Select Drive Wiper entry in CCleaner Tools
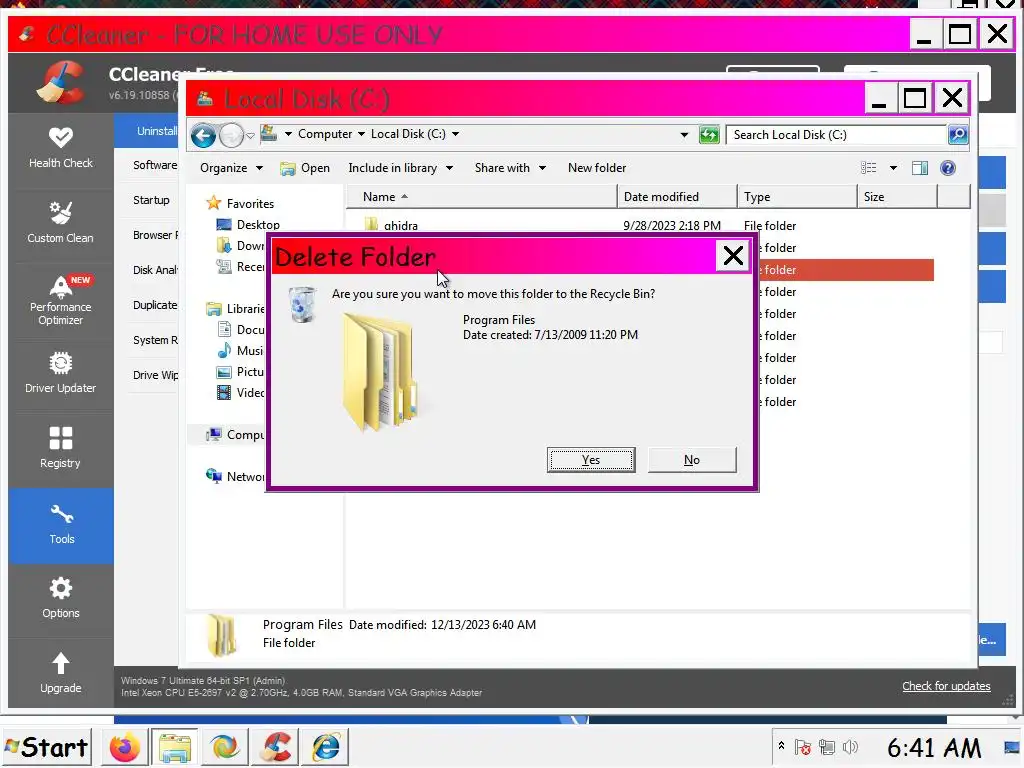Viewport: 1024px width, 768px height. click(155, 375)
